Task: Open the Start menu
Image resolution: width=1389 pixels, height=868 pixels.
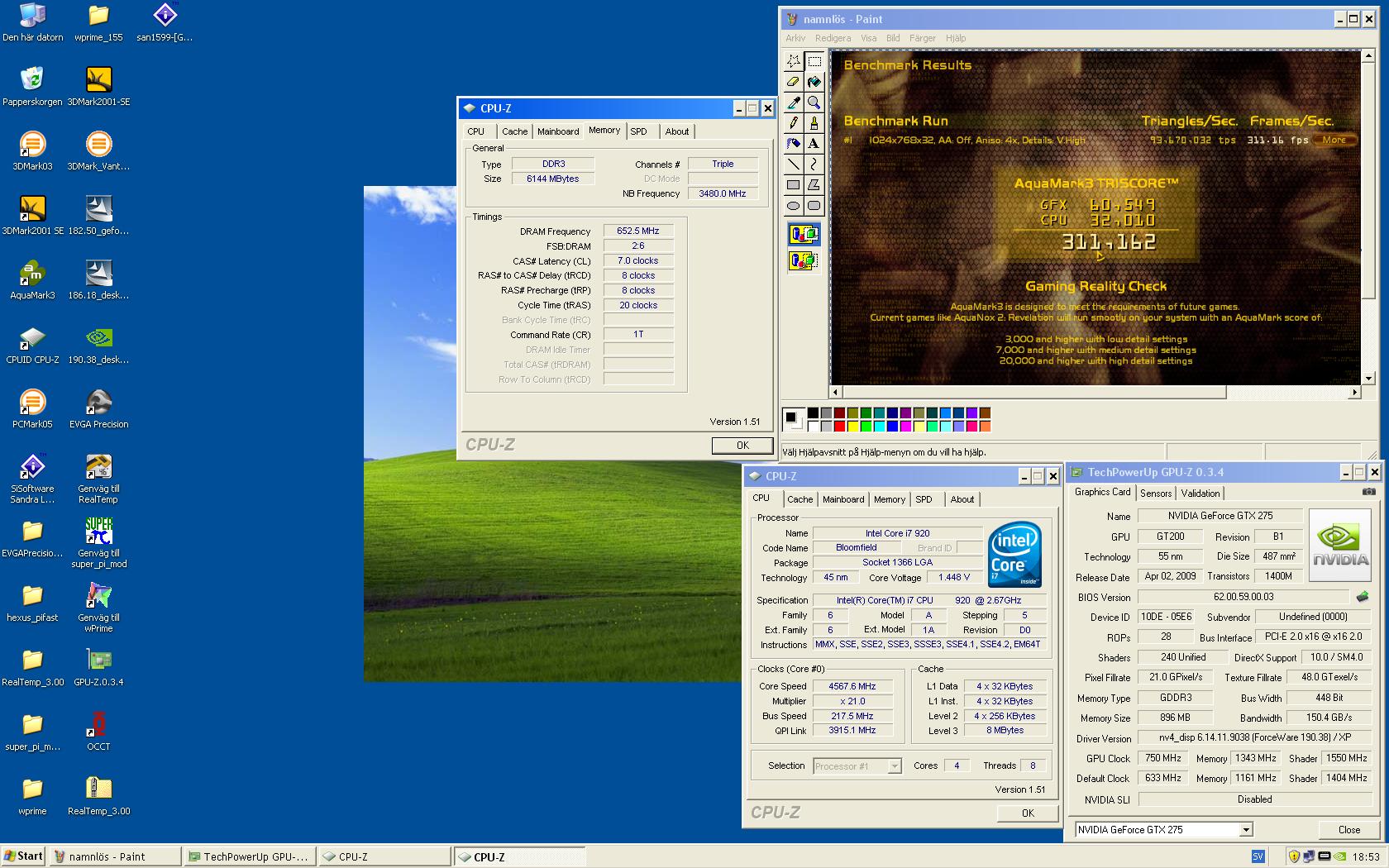Action: click(x=23, y=856)
